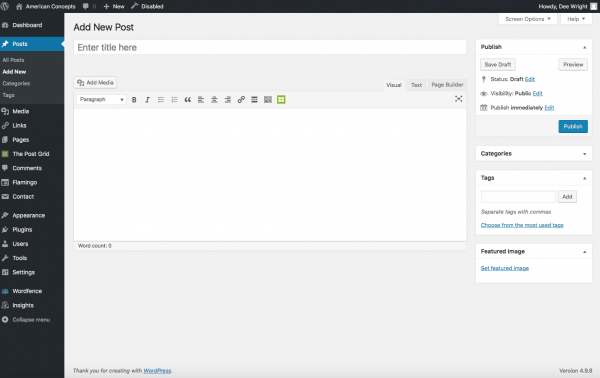Open the American Concepts site home

coord(46,7)
